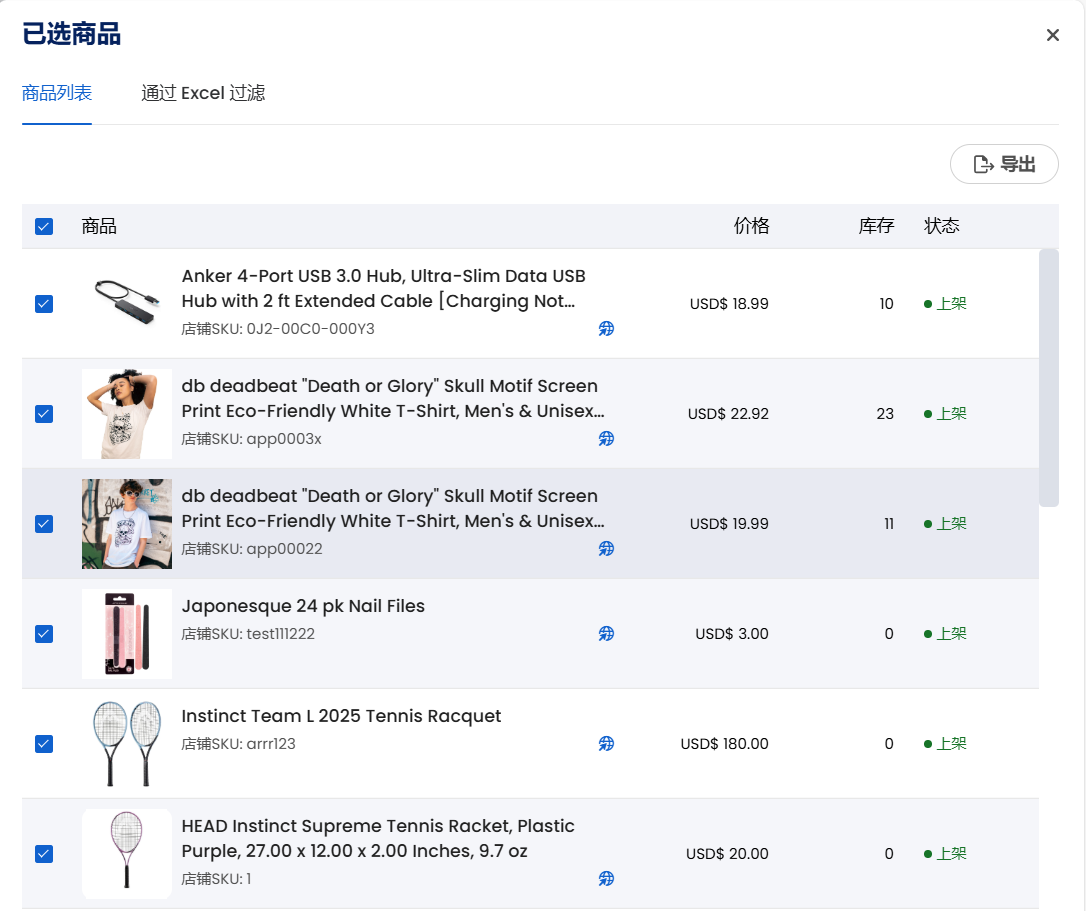Screen dimensions: 1086x911
Task: Click globe icon for Japonesque Nail Files
Action: pyautogui.click(x=606, y=634)
